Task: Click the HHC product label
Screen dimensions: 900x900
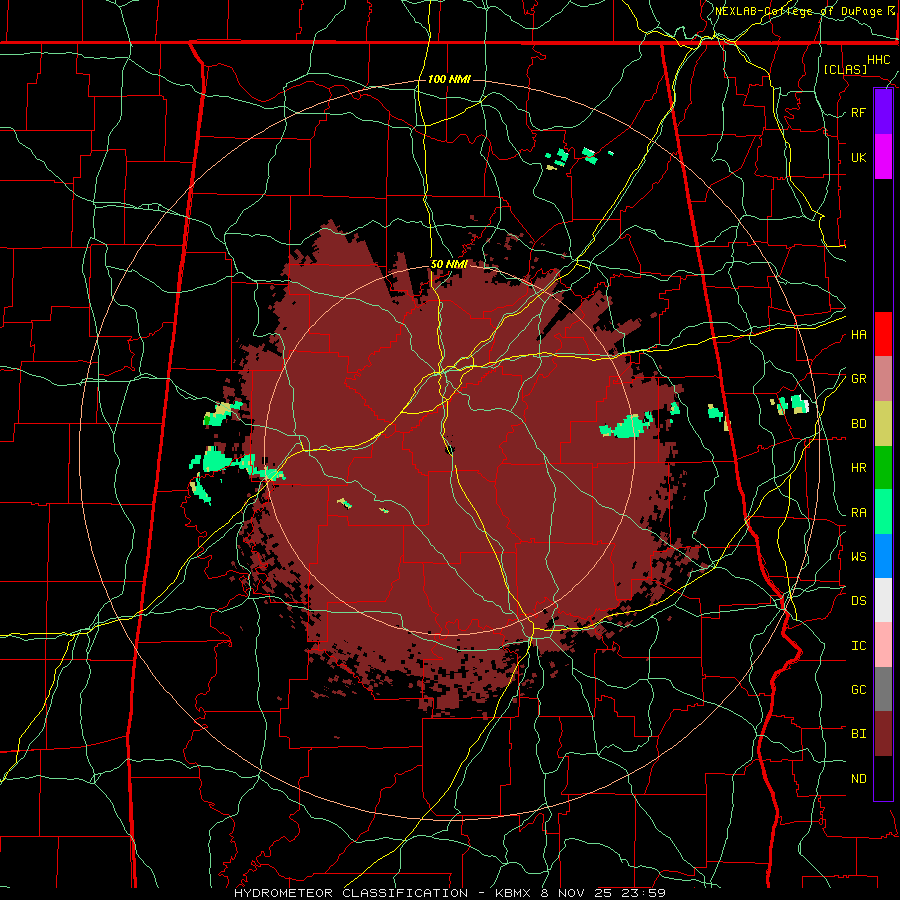Action: click(878, 60)
